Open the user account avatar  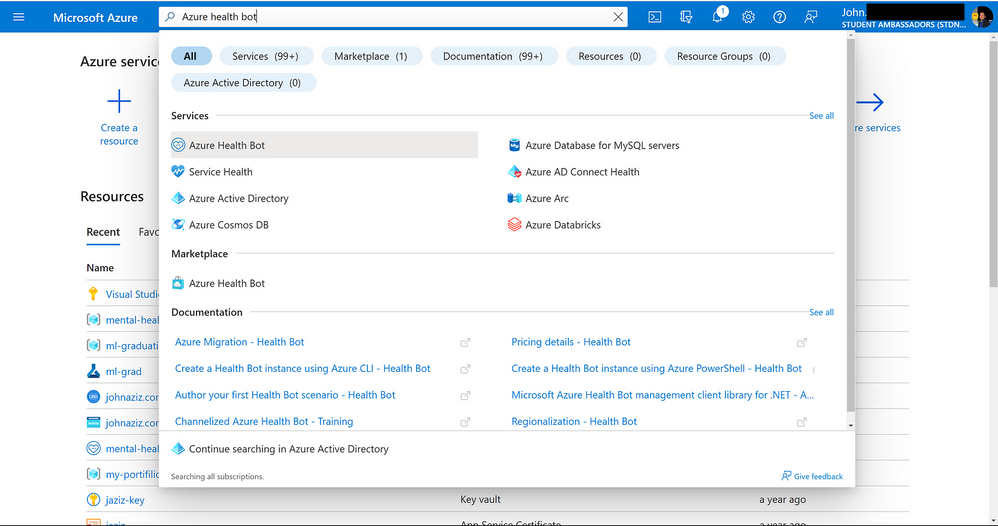[x=981, y=17]
